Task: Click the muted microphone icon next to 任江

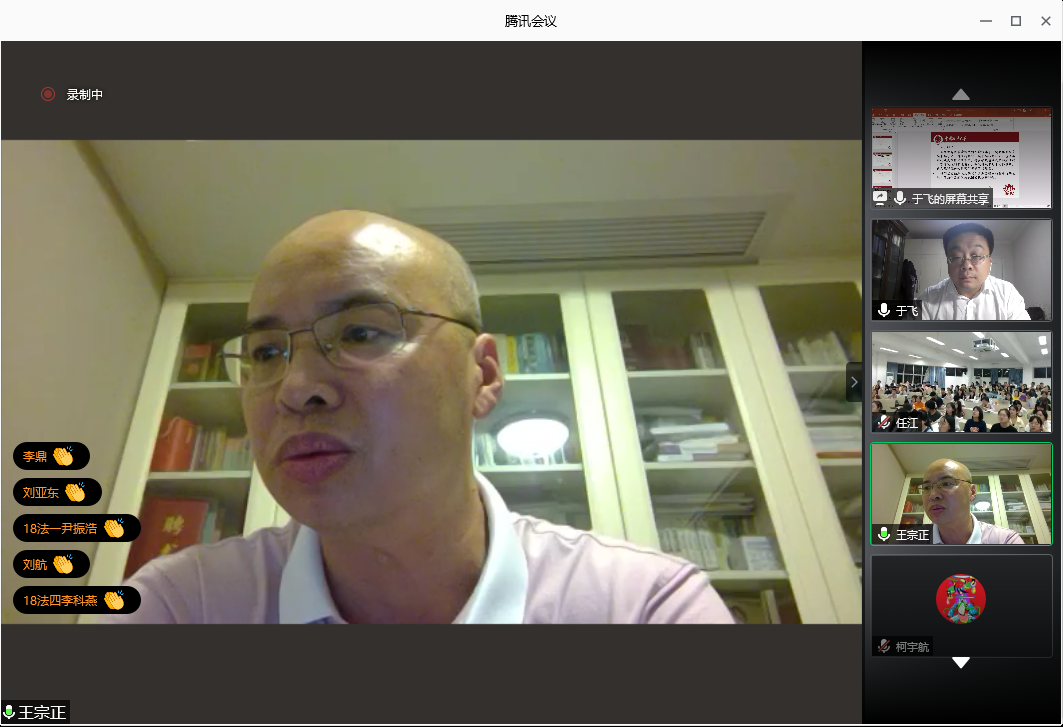Action: [x=884, y=423]
